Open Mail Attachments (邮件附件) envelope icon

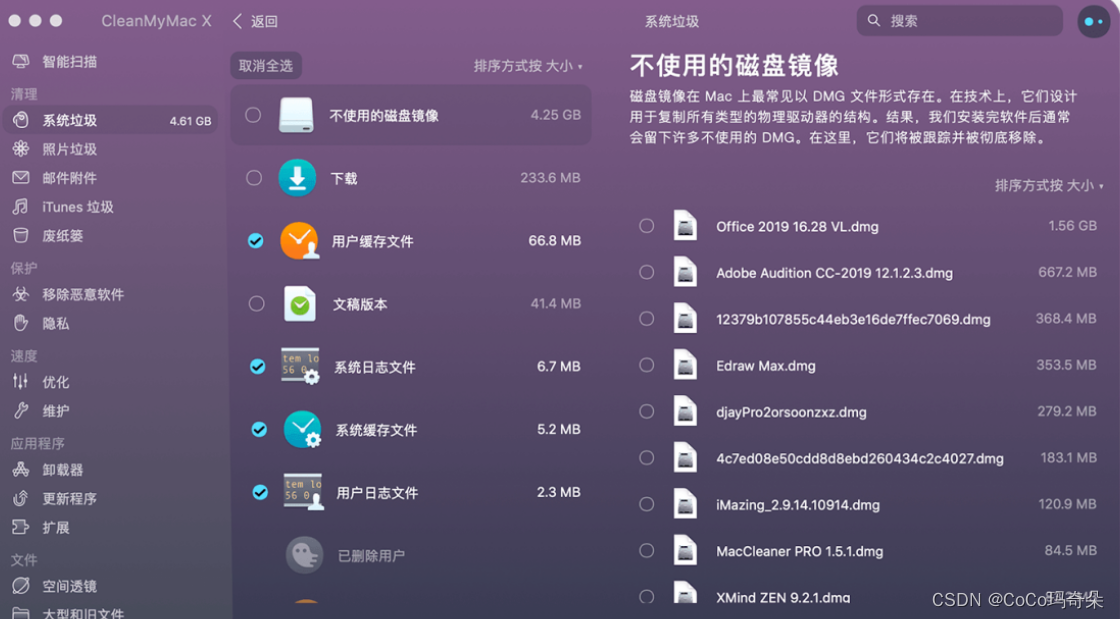coord(21,177)
